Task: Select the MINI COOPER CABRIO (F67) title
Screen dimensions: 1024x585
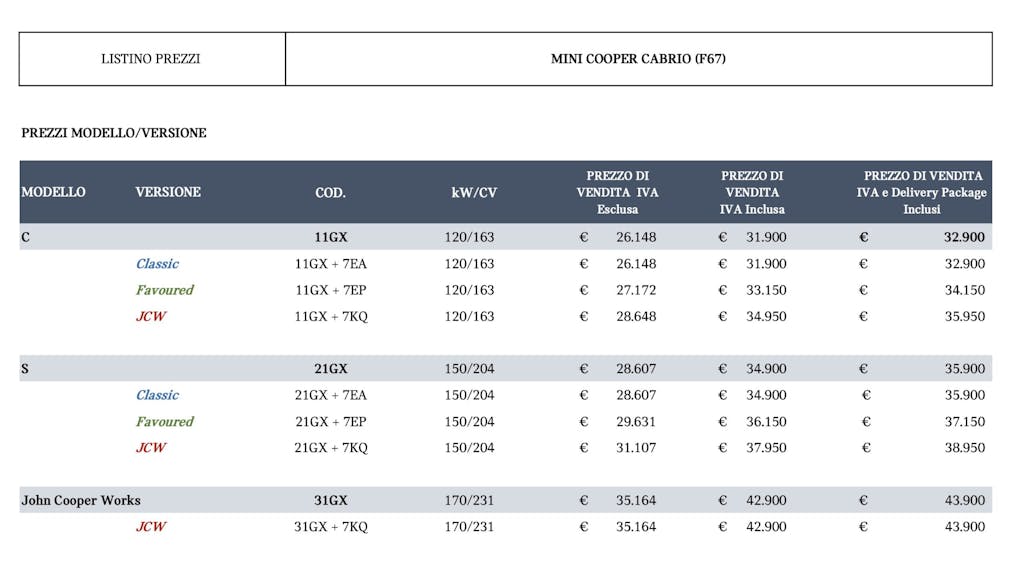Action: coord(638,59)
